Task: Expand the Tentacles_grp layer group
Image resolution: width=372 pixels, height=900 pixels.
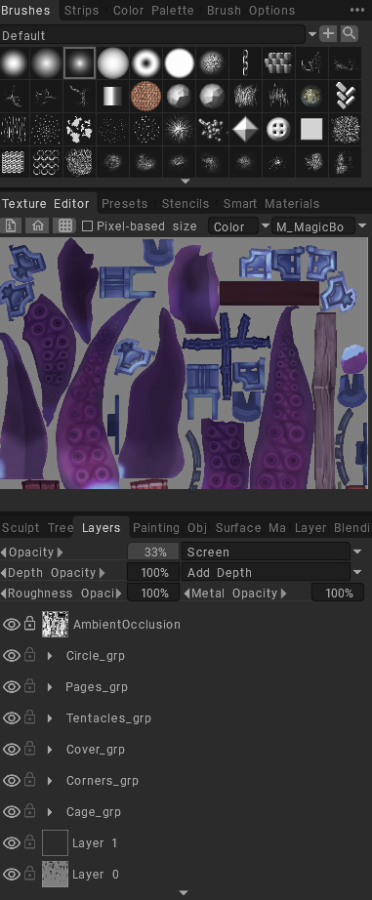Action: click(x=50, y=718)
